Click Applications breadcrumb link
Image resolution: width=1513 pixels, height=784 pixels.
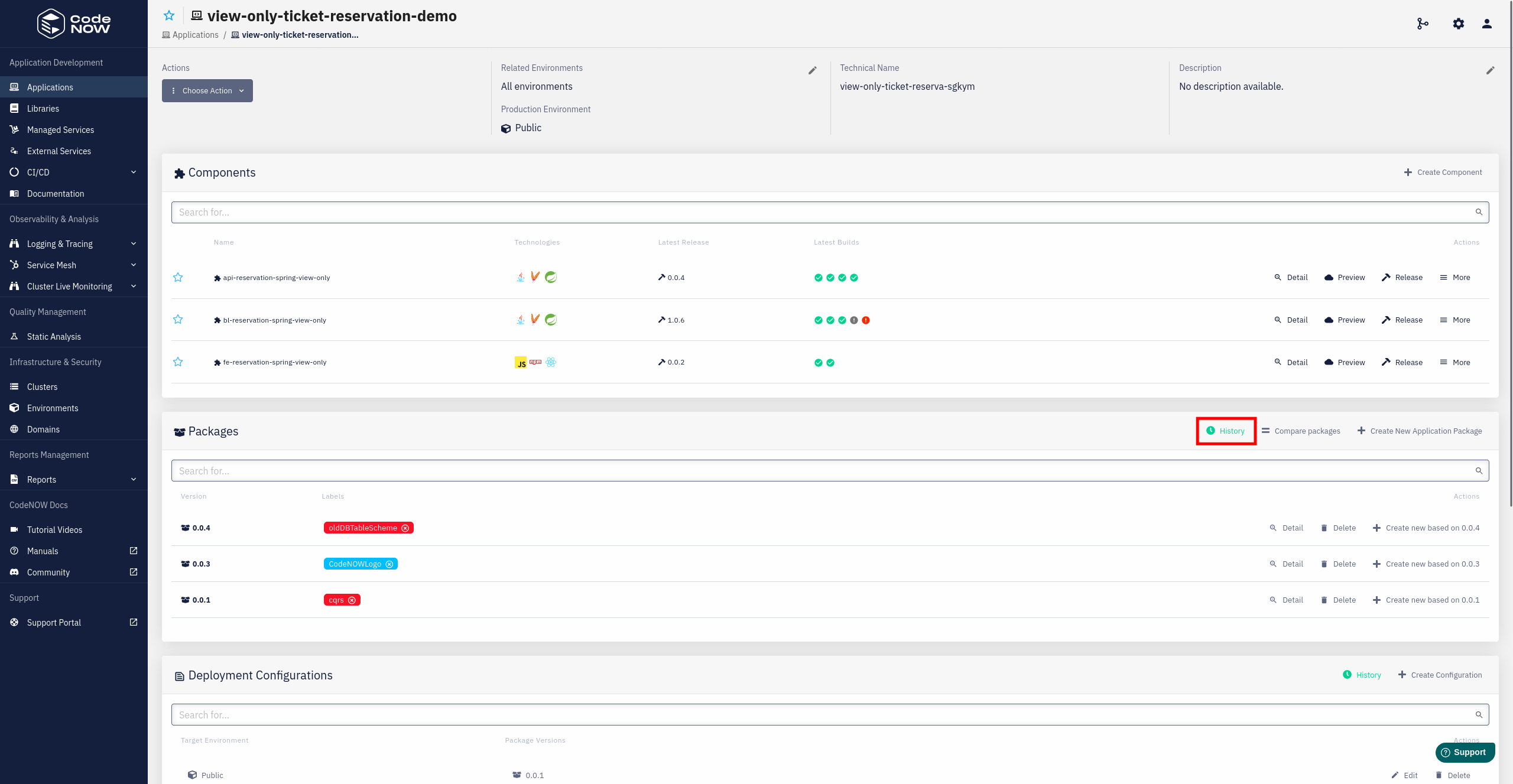pos(190,35)
